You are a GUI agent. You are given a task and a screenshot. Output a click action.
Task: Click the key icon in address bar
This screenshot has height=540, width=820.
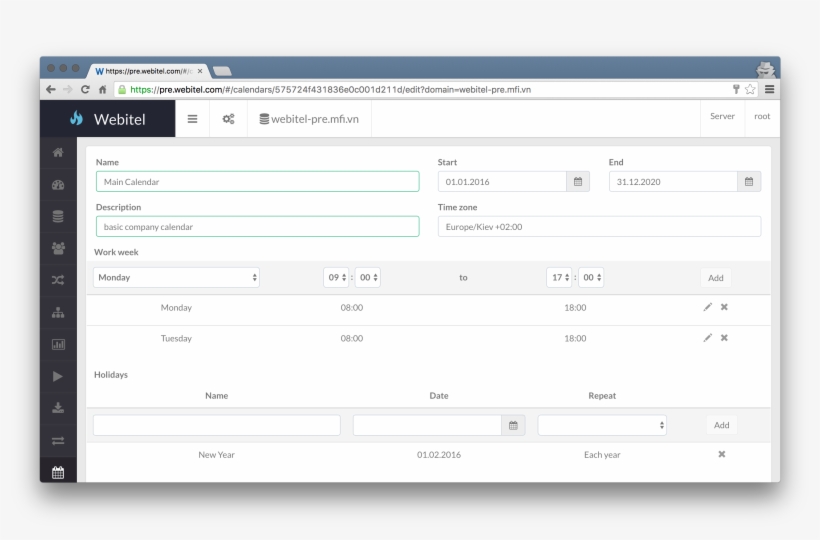point(736,89)
